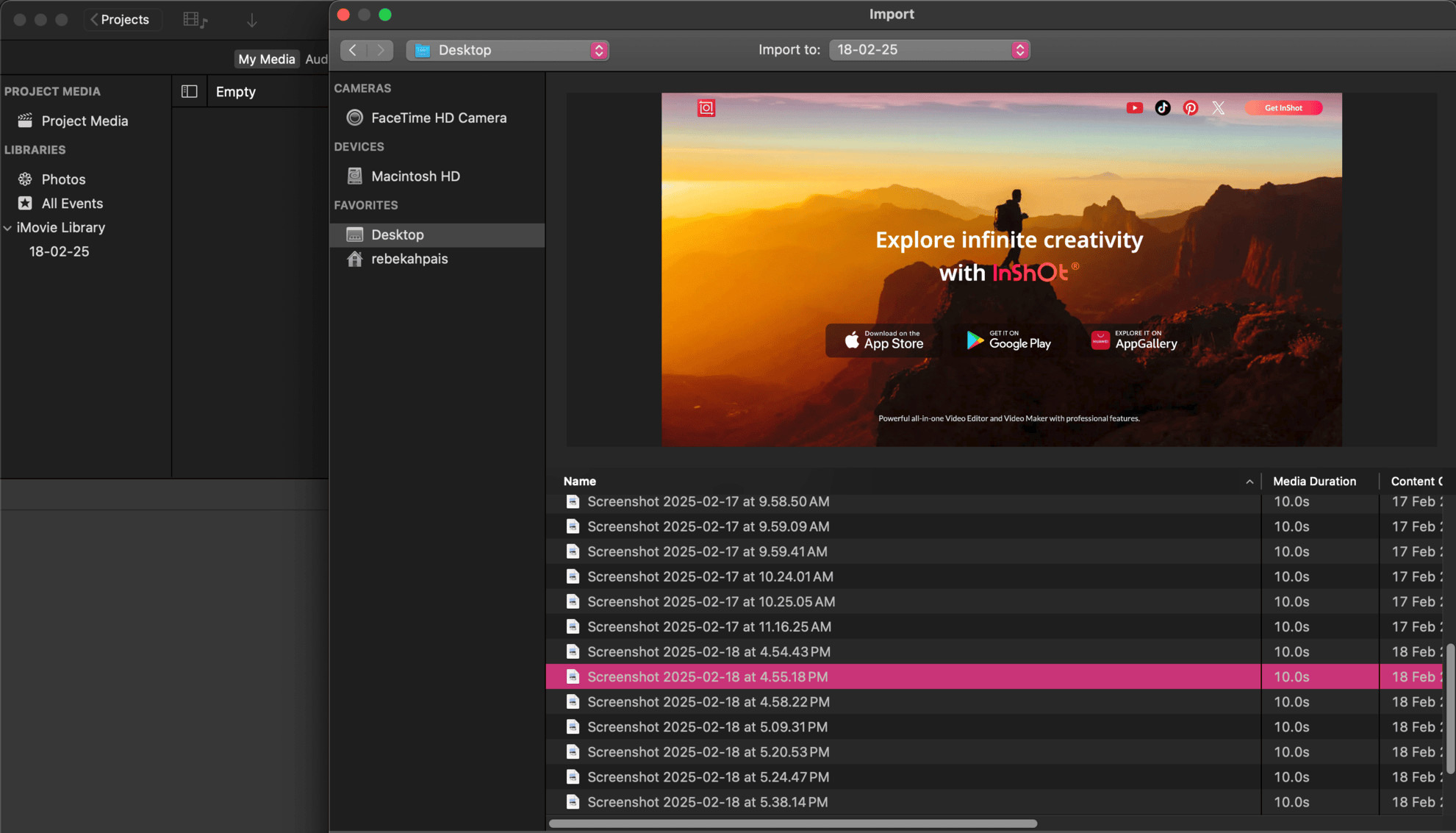Select FaceTime HD Camera under Cameras
Viewport: 1456px width, 833px height.
[439, 118]
